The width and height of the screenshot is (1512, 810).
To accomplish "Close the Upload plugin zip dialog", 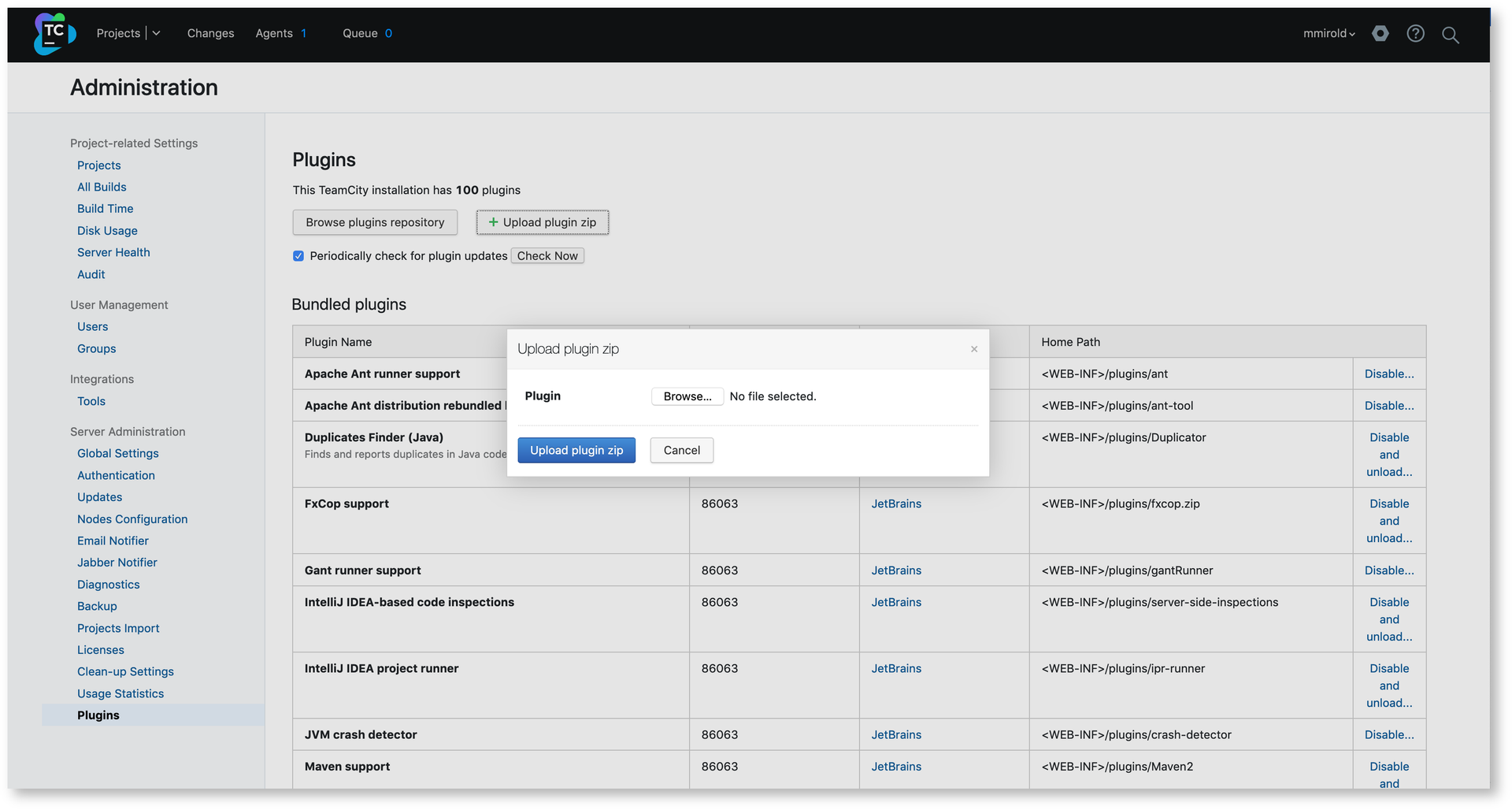I will 974,349.
